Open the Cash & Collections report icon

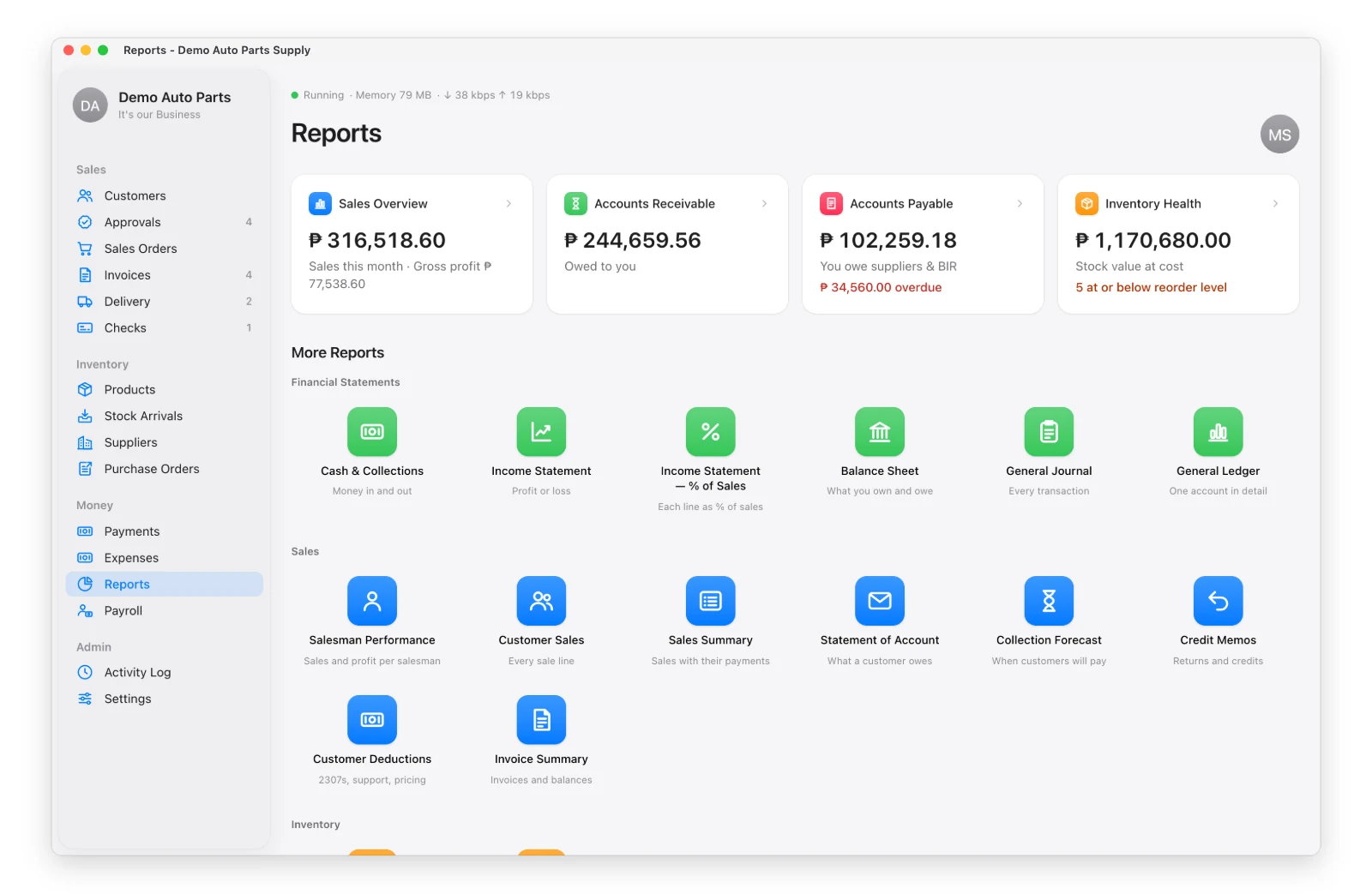(372, 431)
